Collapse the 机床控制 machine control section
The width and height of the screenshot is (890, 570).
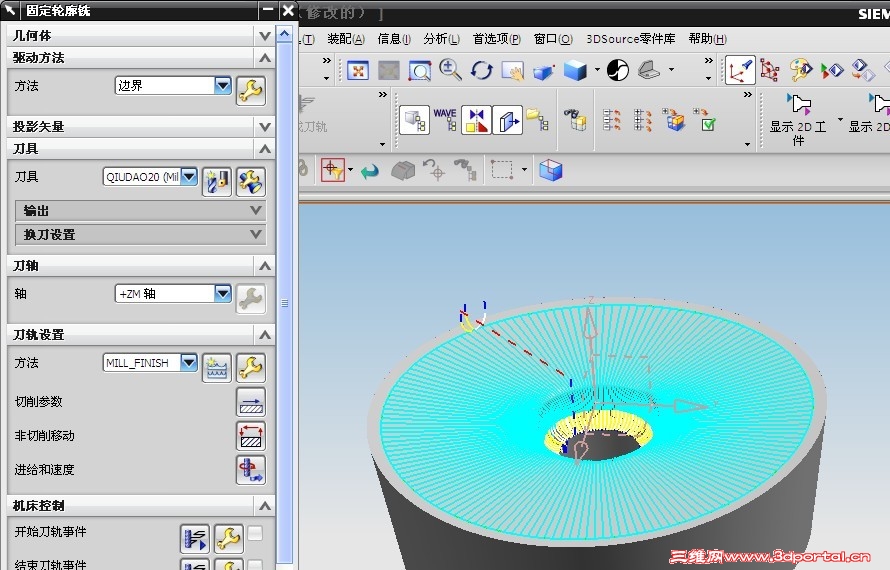coord(265,505)
